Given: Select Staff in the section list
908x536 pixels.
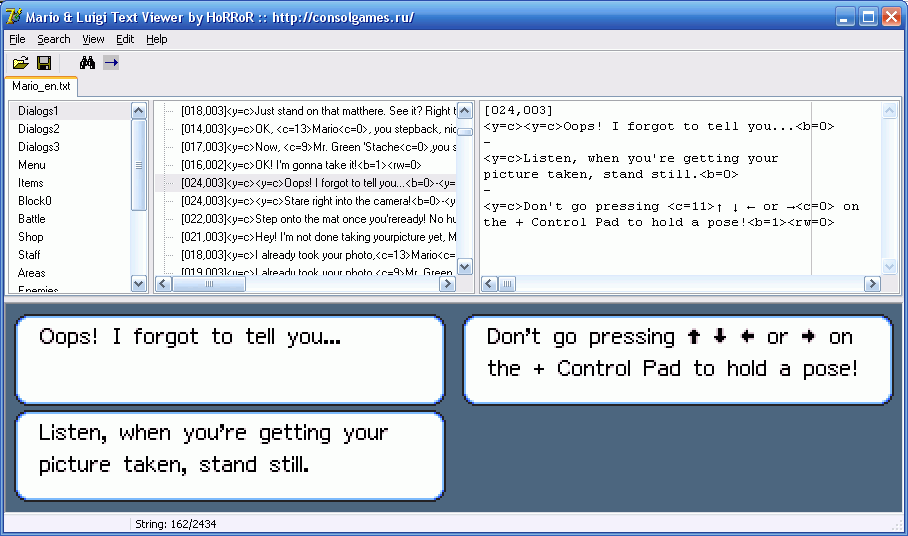Looking at the screenshot, I should (x=71, y=255).
